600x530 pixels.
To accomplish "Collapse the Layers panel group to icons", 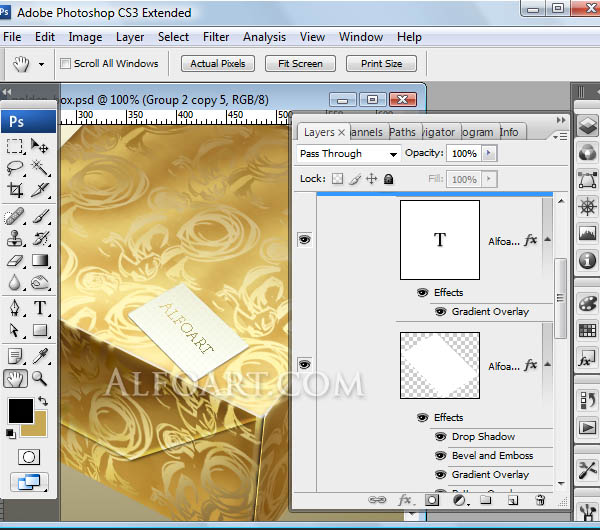I will click(x=561, y=120).
